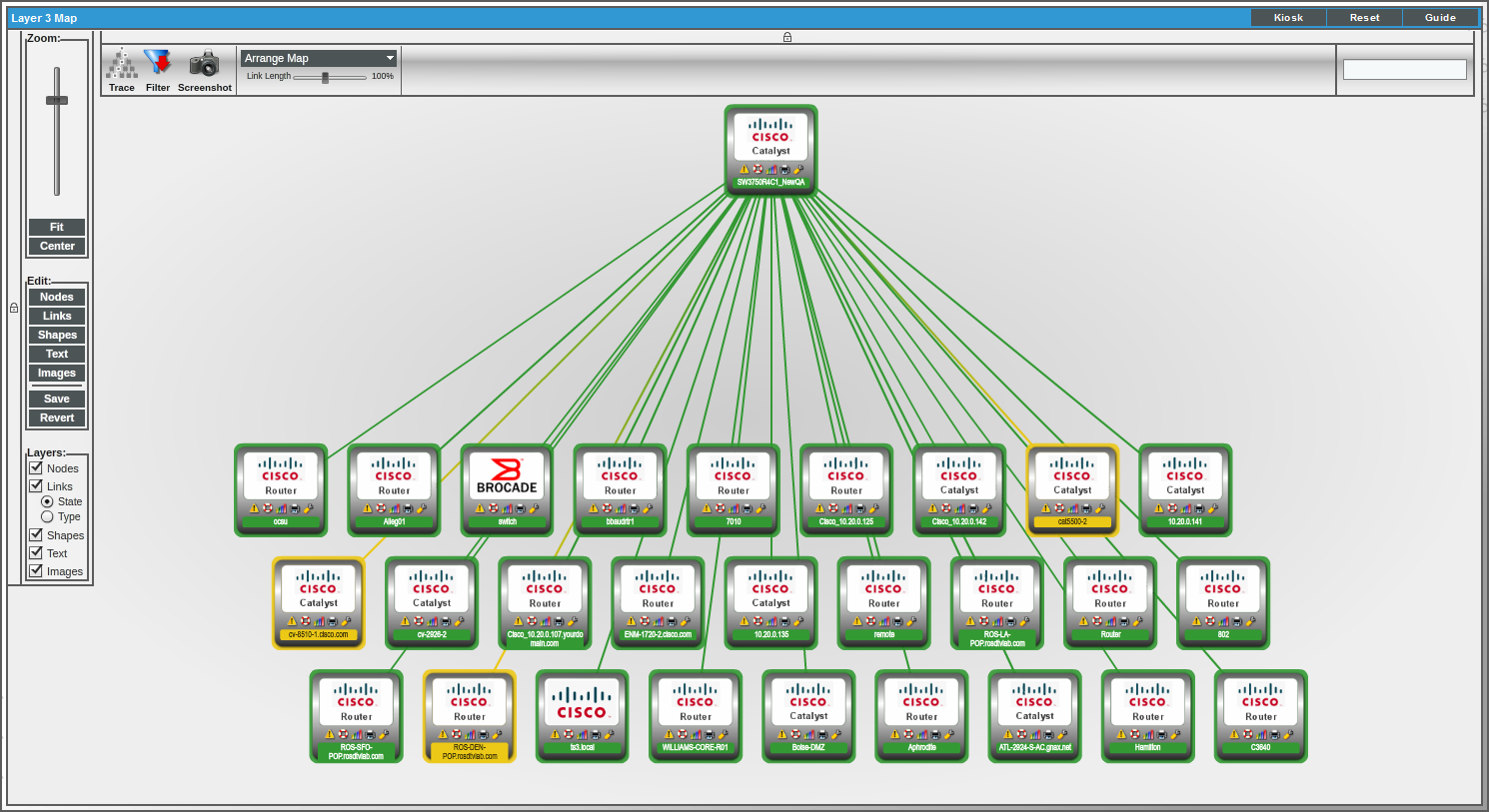The width and height of the screenshot is (1489, 812).
Task: Open wrench icon on cat5500-2 node
Action: (1100, 508)
